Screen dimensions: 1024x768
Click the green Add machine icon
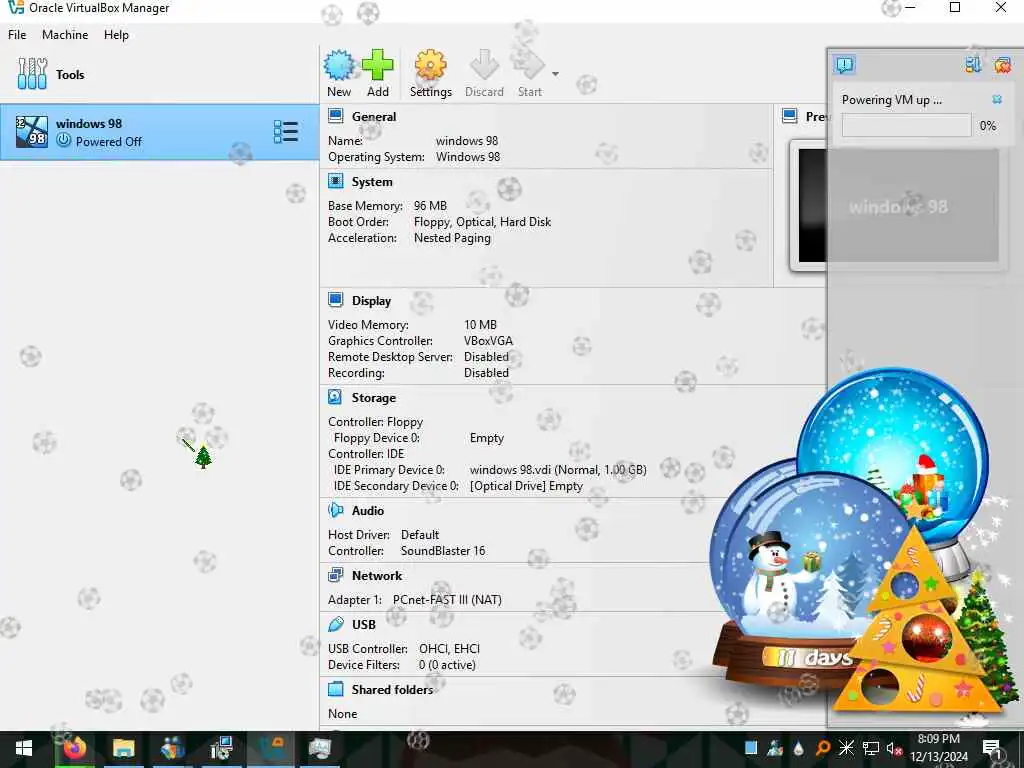pyautogui.click(x=377, y=65)
